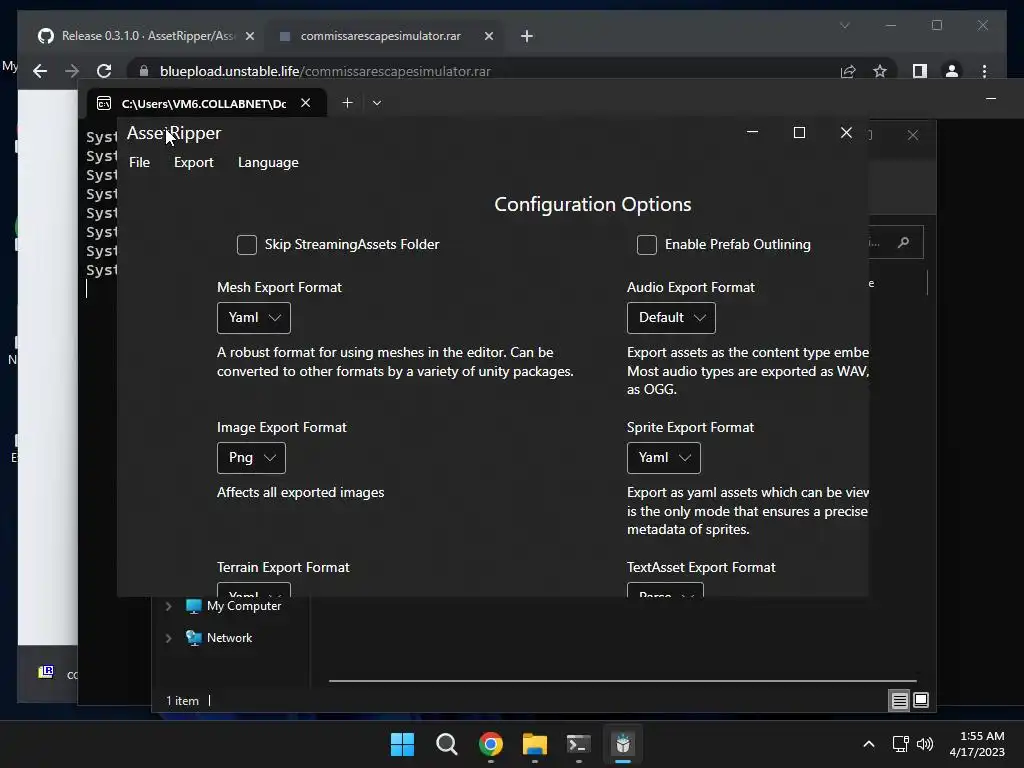This screenshot has width=1024, height=768.
Task: Close the terminal tab
Action: 305,103
